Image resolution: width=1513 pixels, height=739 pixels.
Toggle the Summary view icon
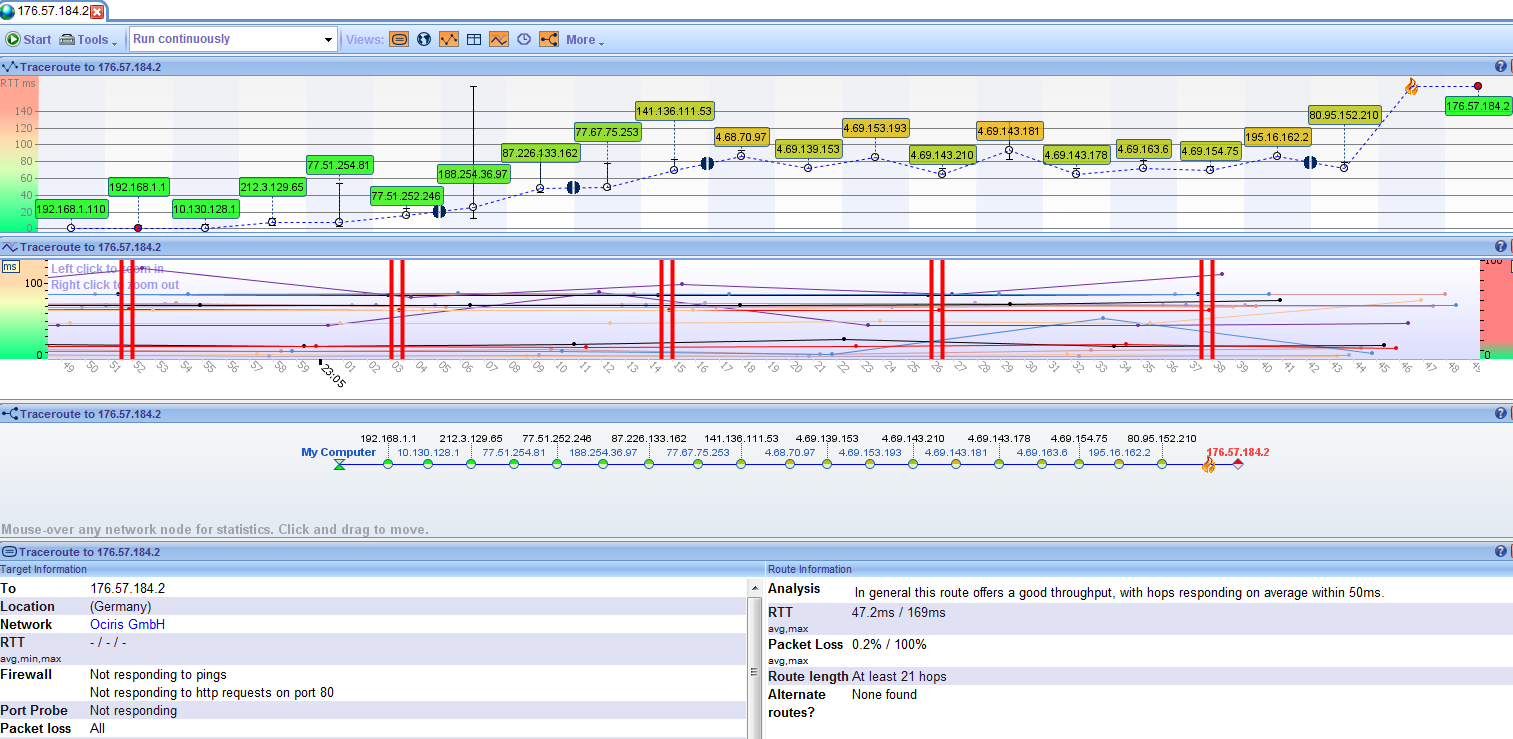point(399,40)
